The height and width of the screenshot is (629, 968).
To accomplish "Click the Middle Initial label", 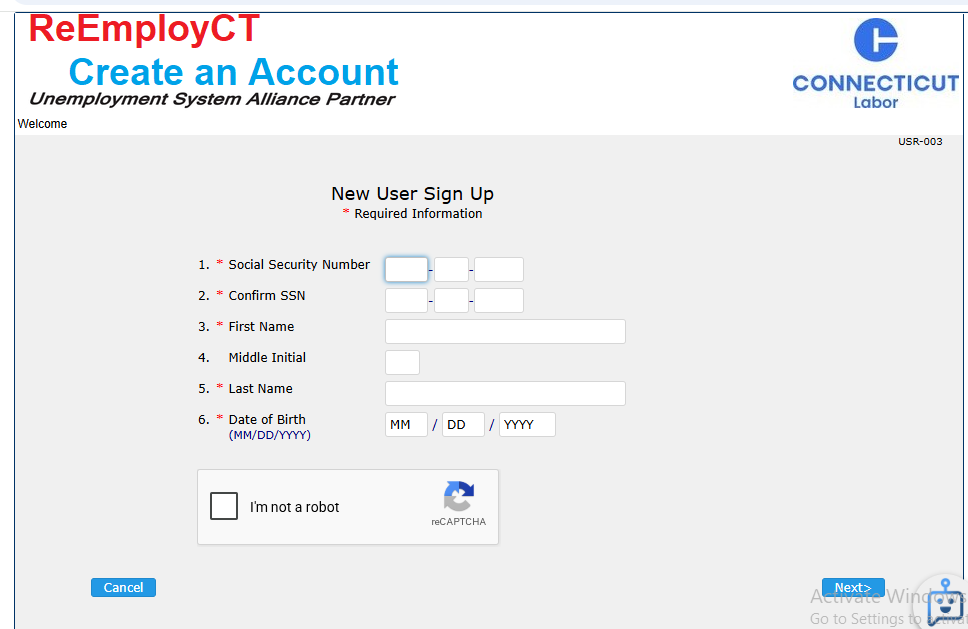I will pyautogui.click(x=267, y=357).
